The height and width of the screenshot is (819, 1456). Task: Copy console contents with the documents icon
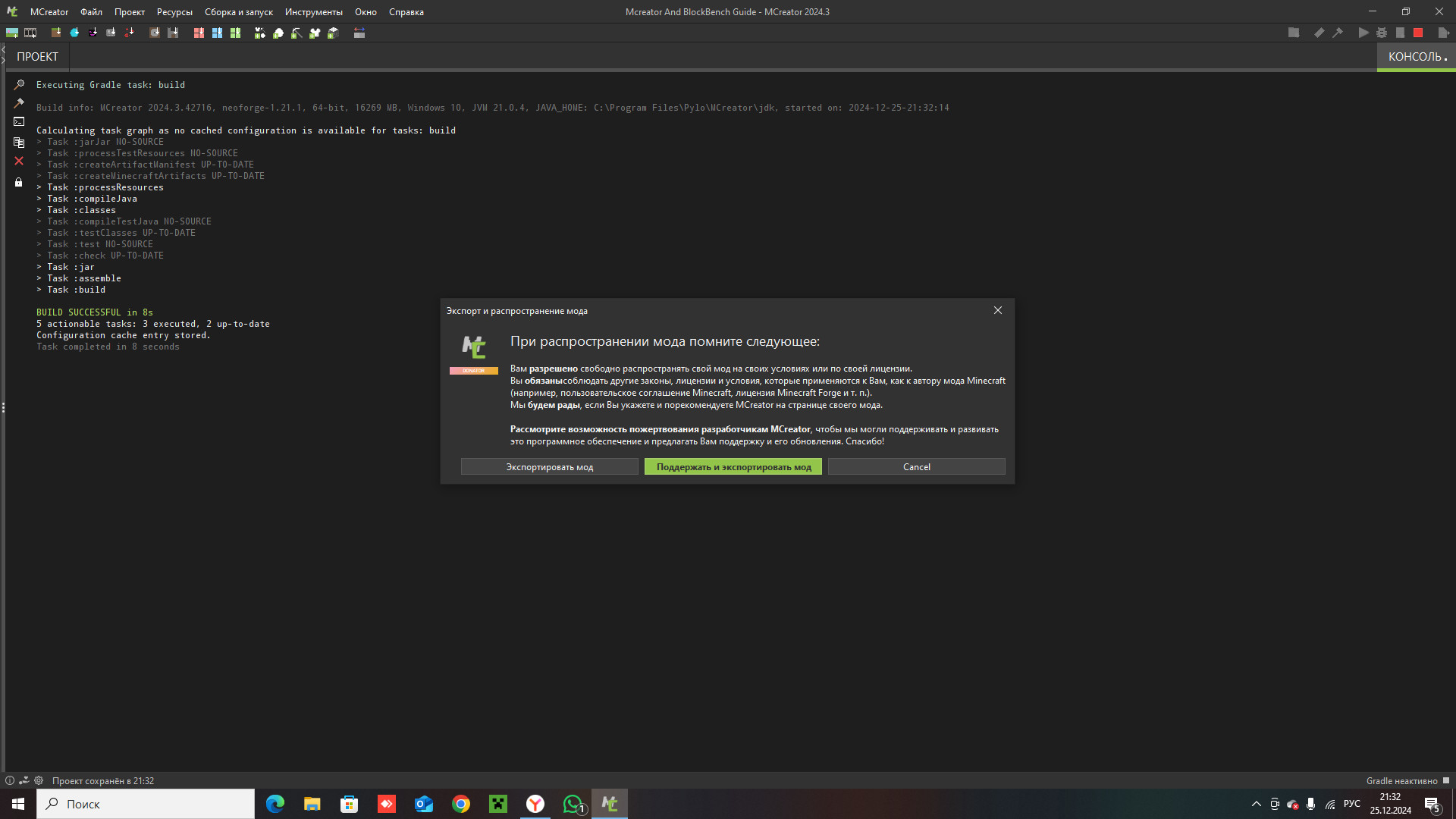(x=19, y=142)
